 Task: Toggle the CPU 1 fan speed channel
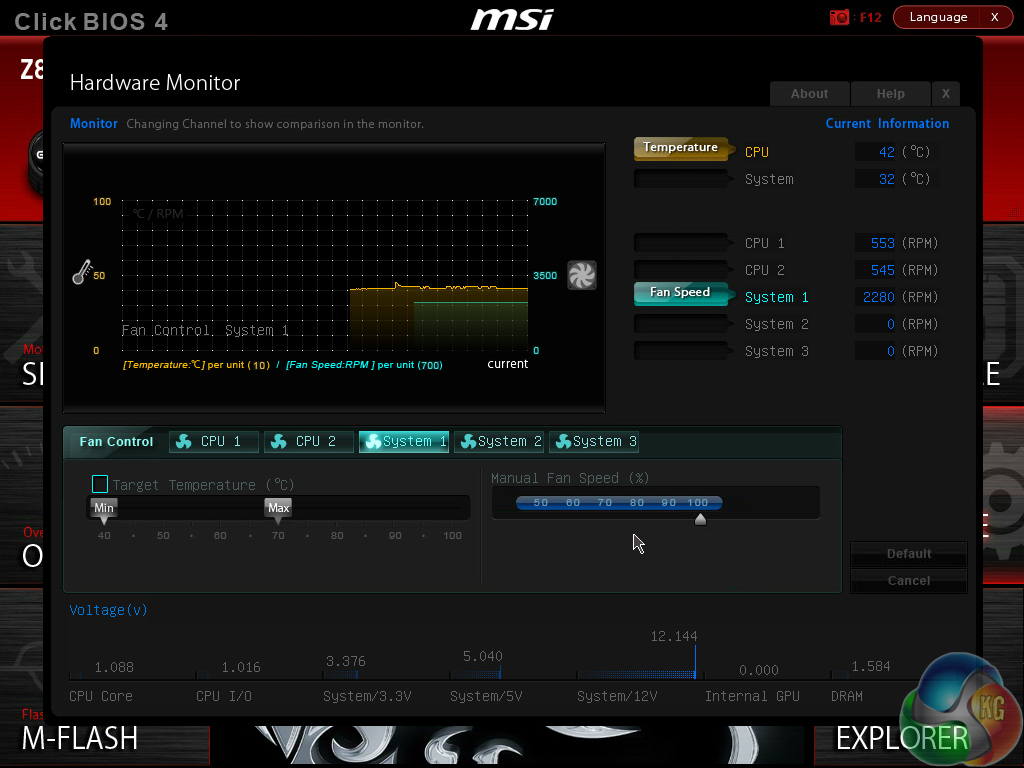point(683,243)
